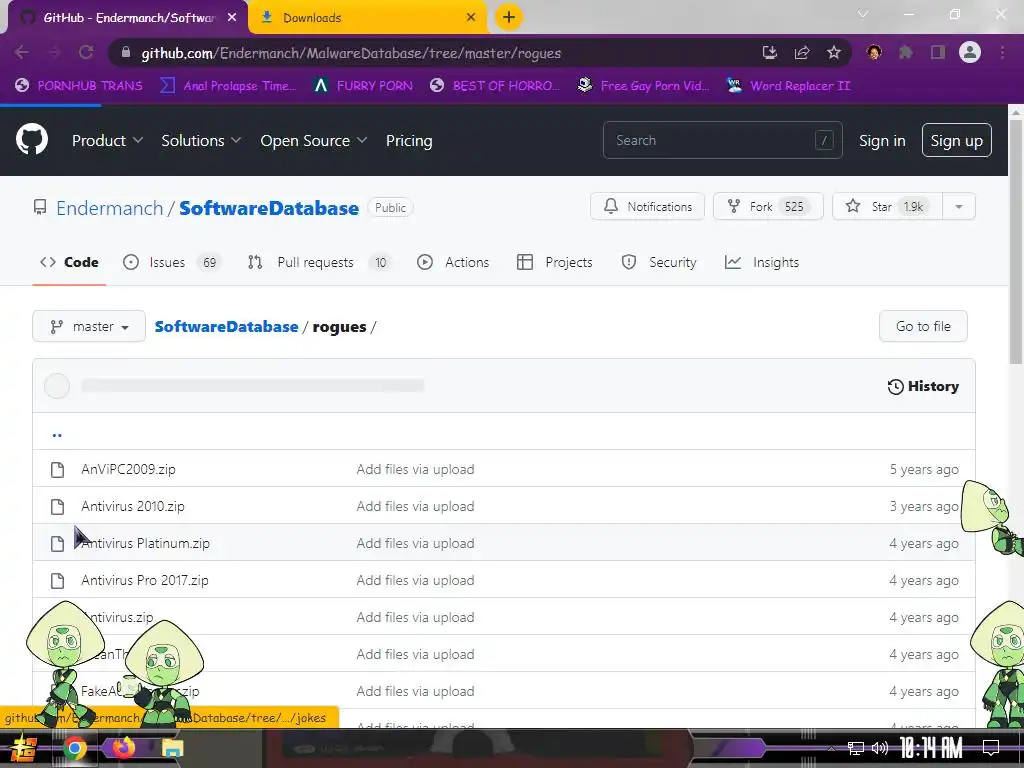
Task: Click the share page icon in address bar
Action: tap(801, 52)
